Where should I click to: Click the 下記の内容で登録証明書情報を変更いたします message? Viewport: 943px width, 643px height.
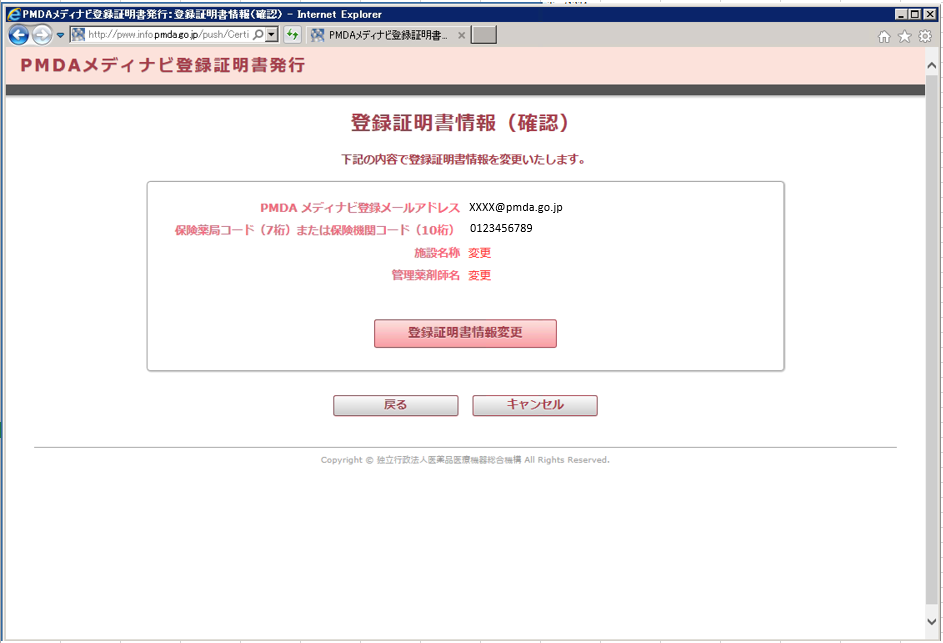click(x=463, y=159)
